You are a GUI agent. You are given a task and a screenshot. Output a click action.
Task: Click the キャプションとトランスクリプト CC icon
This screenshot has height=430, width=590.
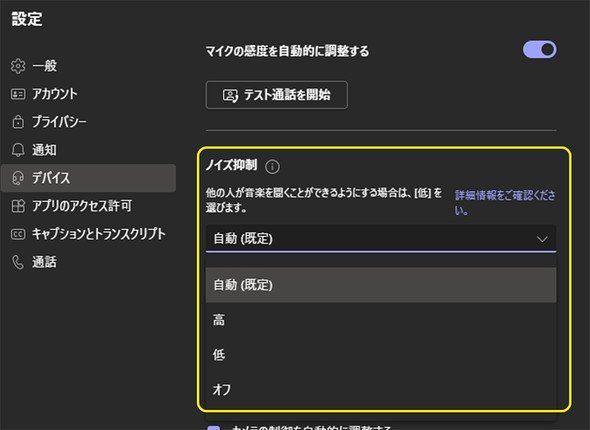(18, 234)
